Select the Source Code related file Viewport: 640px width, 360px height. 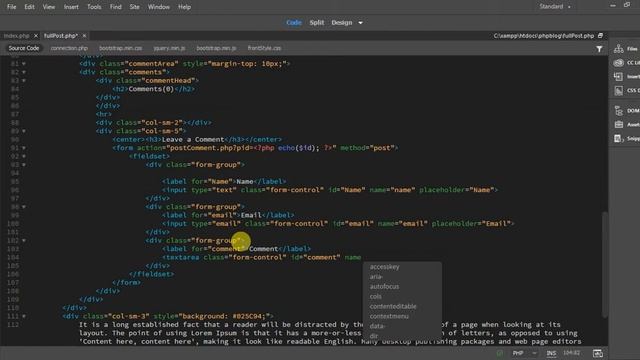coord(24,48)
